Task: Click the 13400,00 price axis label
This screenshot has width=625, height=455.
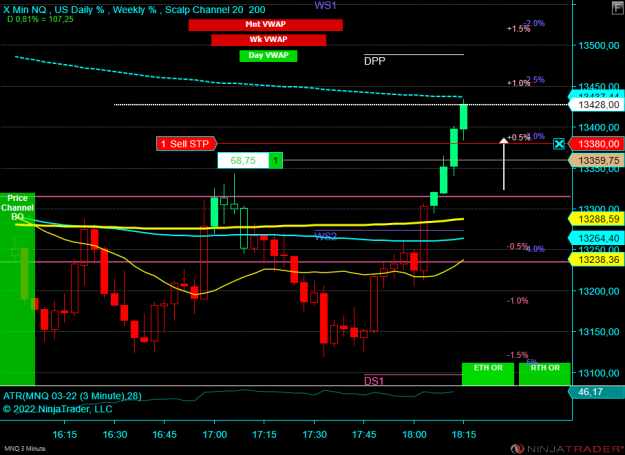Action: 599,128
